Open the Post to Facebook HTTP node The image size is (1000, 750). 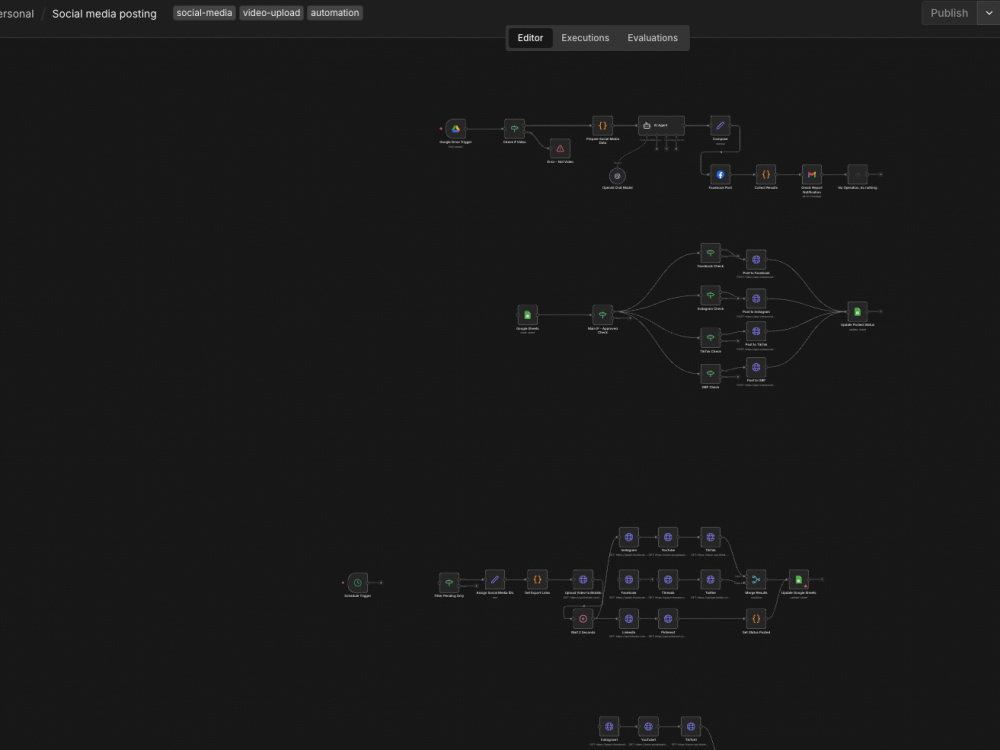[x=756, y=260]
